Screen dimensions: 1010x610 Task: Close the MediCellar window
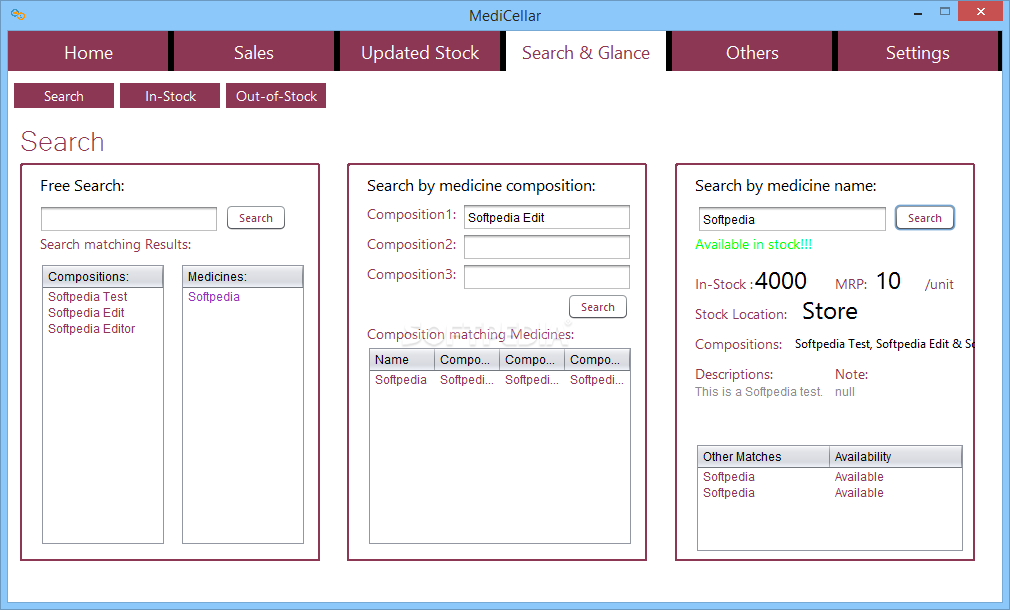click(981, 12)
